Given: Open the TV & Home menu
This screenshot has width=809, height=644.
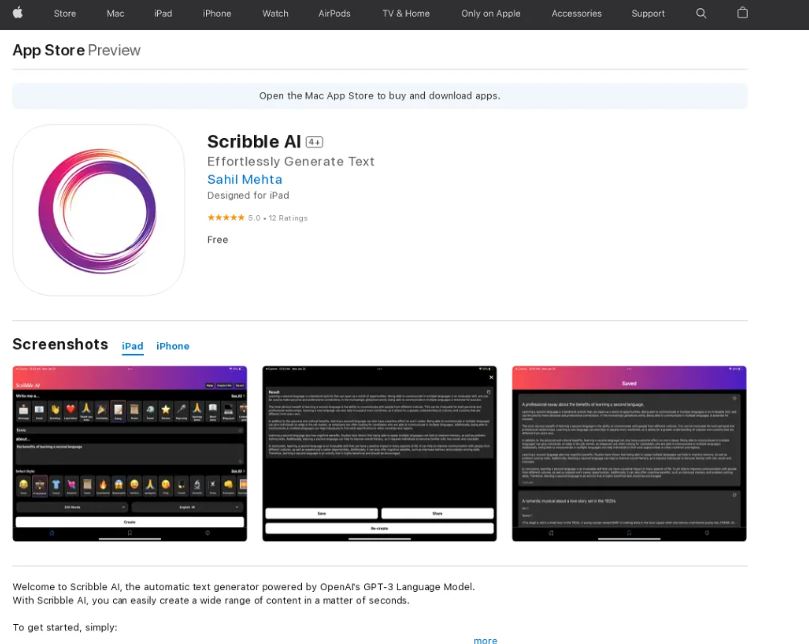Looking at the screenshot, I should pos(406,14).
